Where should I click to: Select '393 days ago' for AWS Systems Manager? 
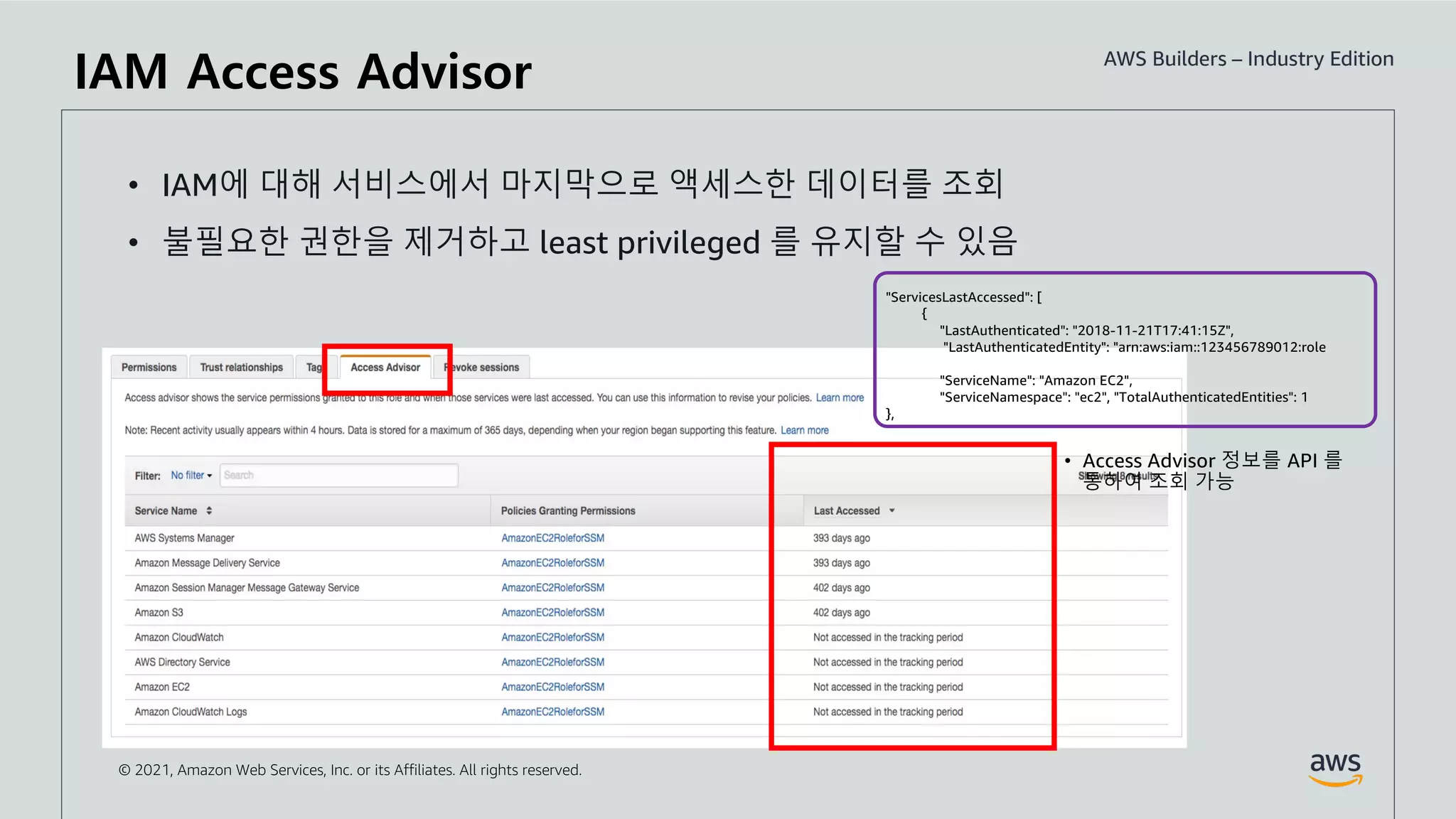[x=842, y=538]
